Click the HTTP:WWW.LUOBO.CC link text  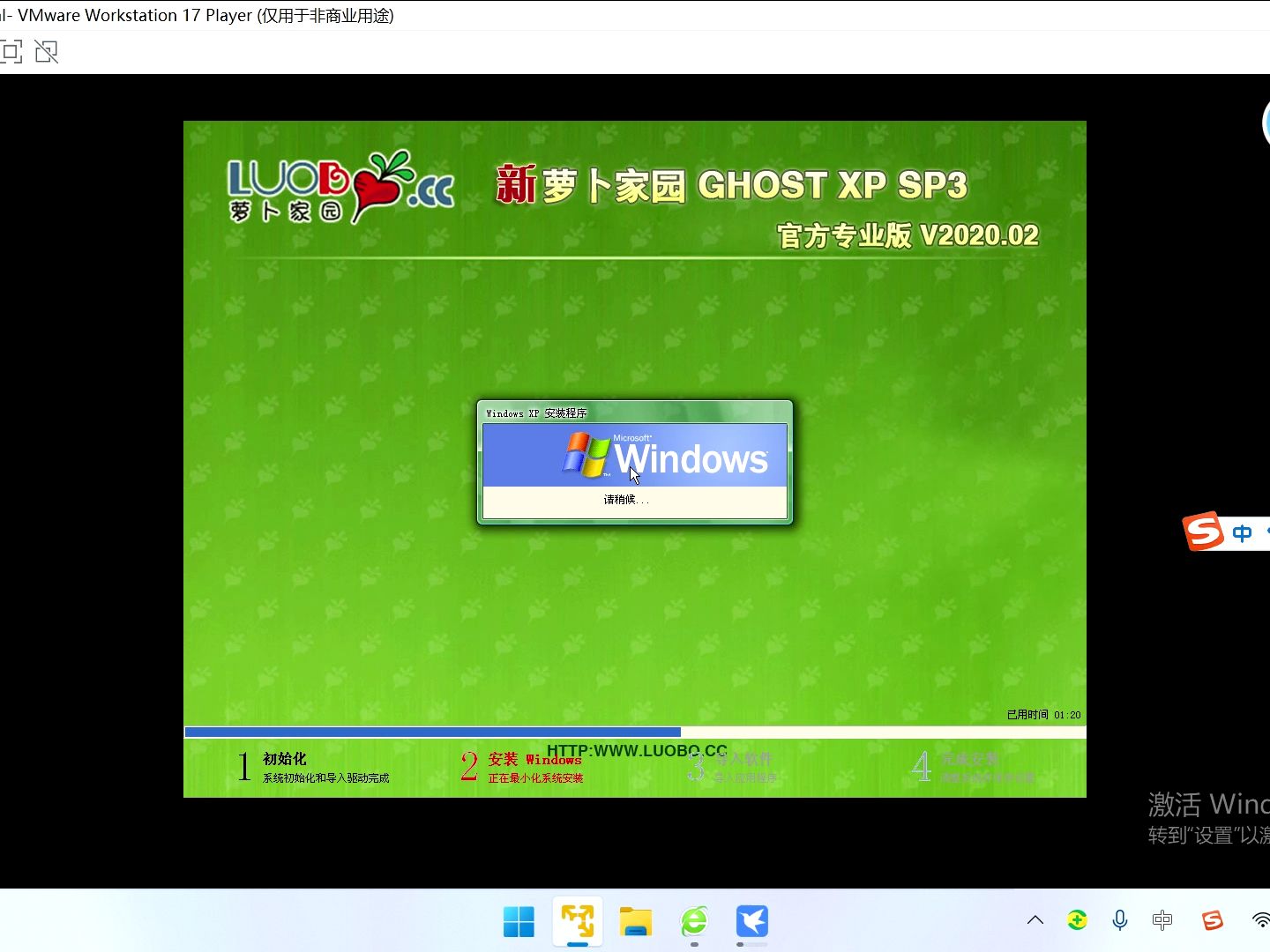[637, 751]
